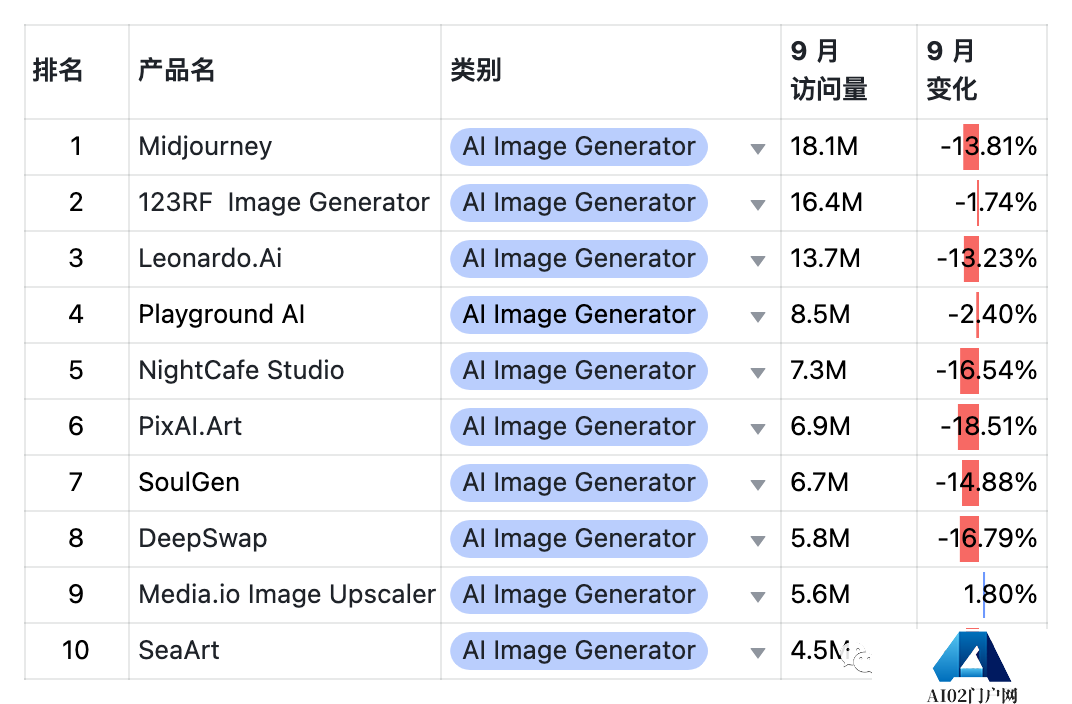Click the AI Image Generator tag in 123RF row
The image size is (1072, 704).
click(578, 202)
